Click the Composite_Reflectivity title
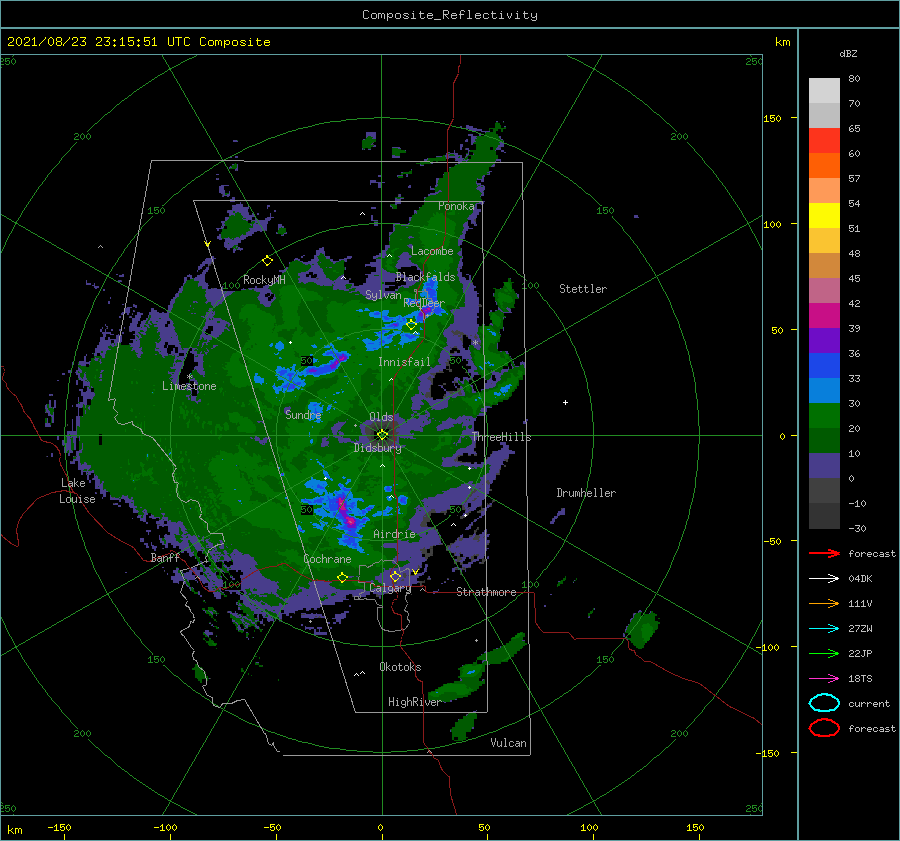Viewport: 900px width, 841px height. click(450, 15)
